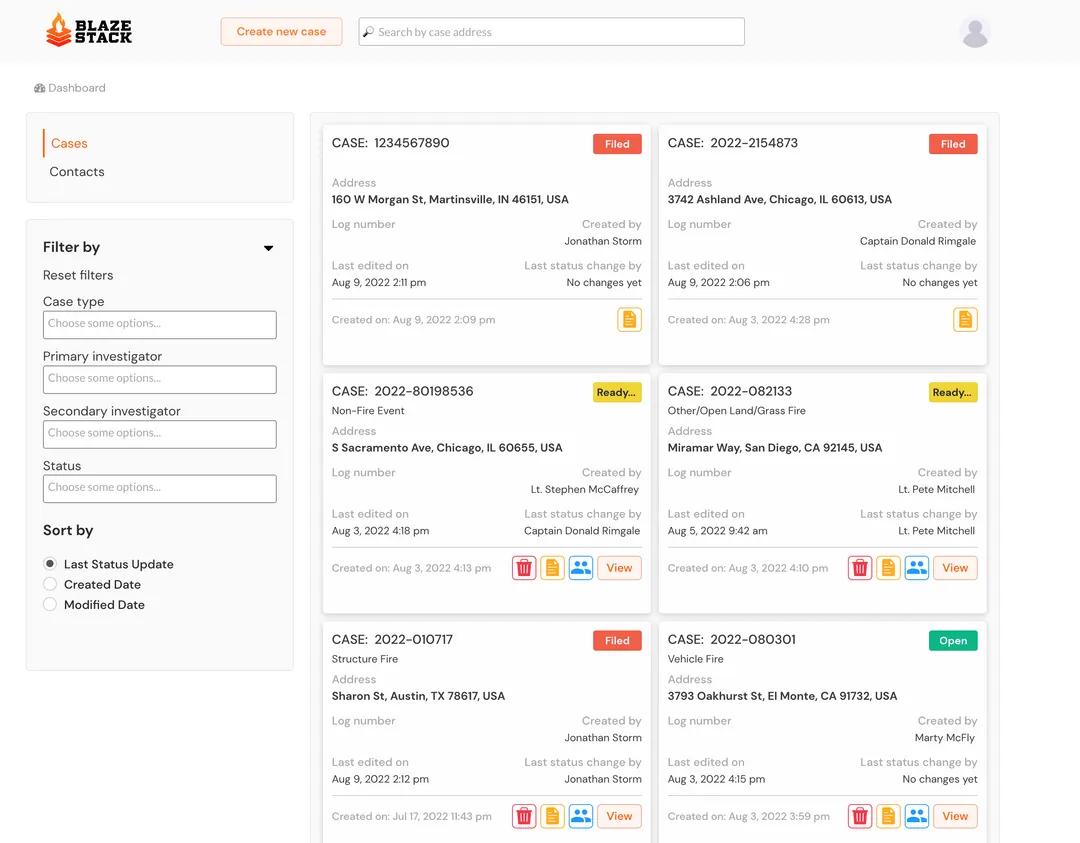Sort cases by Modified Date

pyautogui.click(x=50, y=605)
